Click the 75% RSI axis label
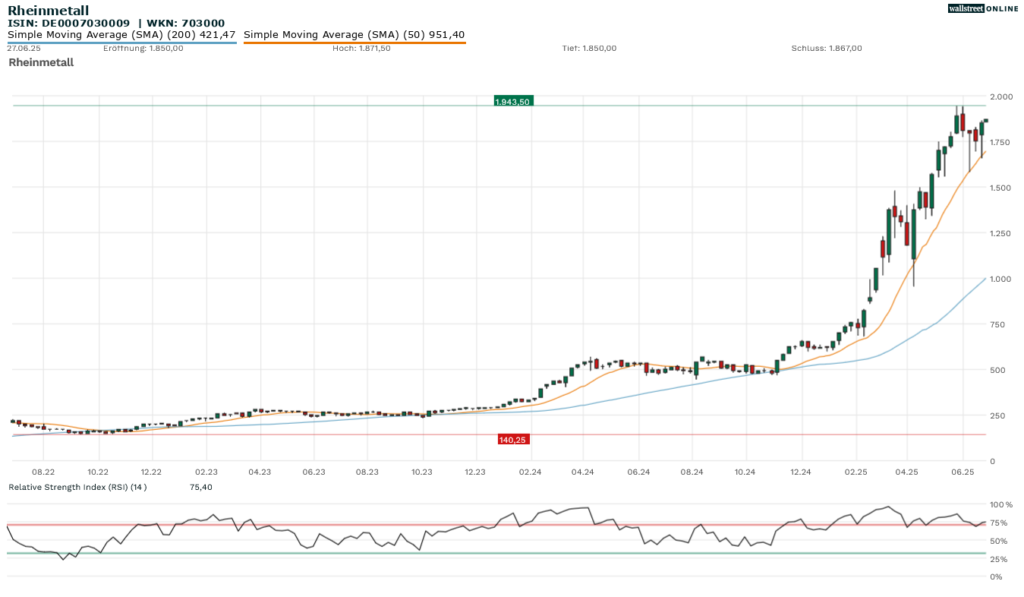 point(1002,523)
